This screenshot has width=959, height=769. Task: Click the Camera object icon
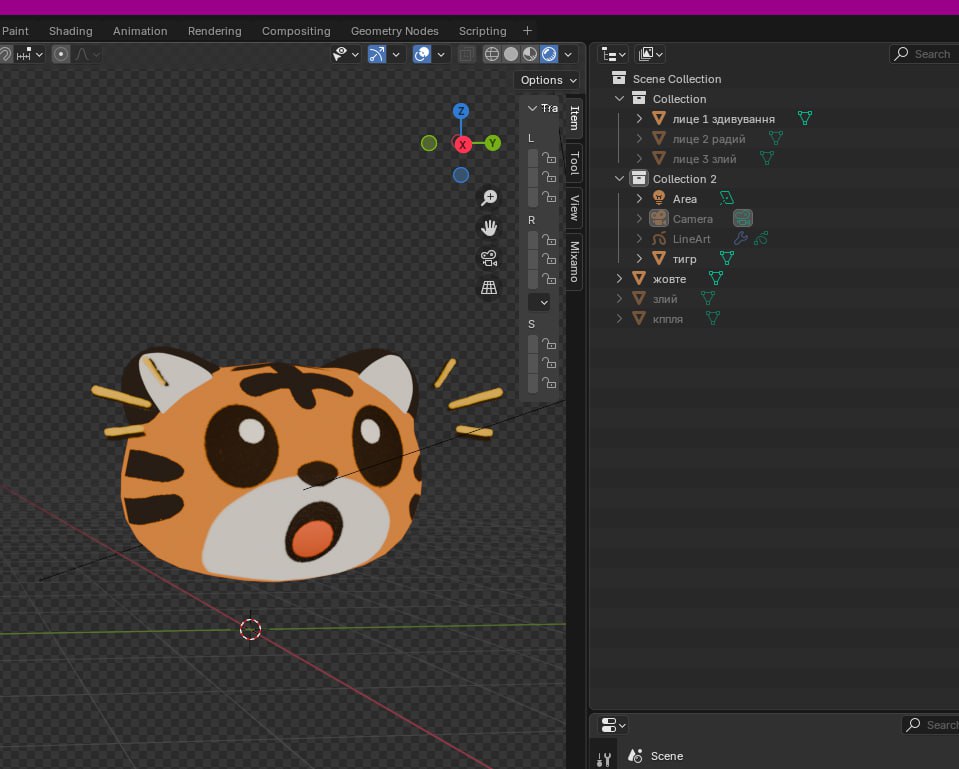point(659,218)
